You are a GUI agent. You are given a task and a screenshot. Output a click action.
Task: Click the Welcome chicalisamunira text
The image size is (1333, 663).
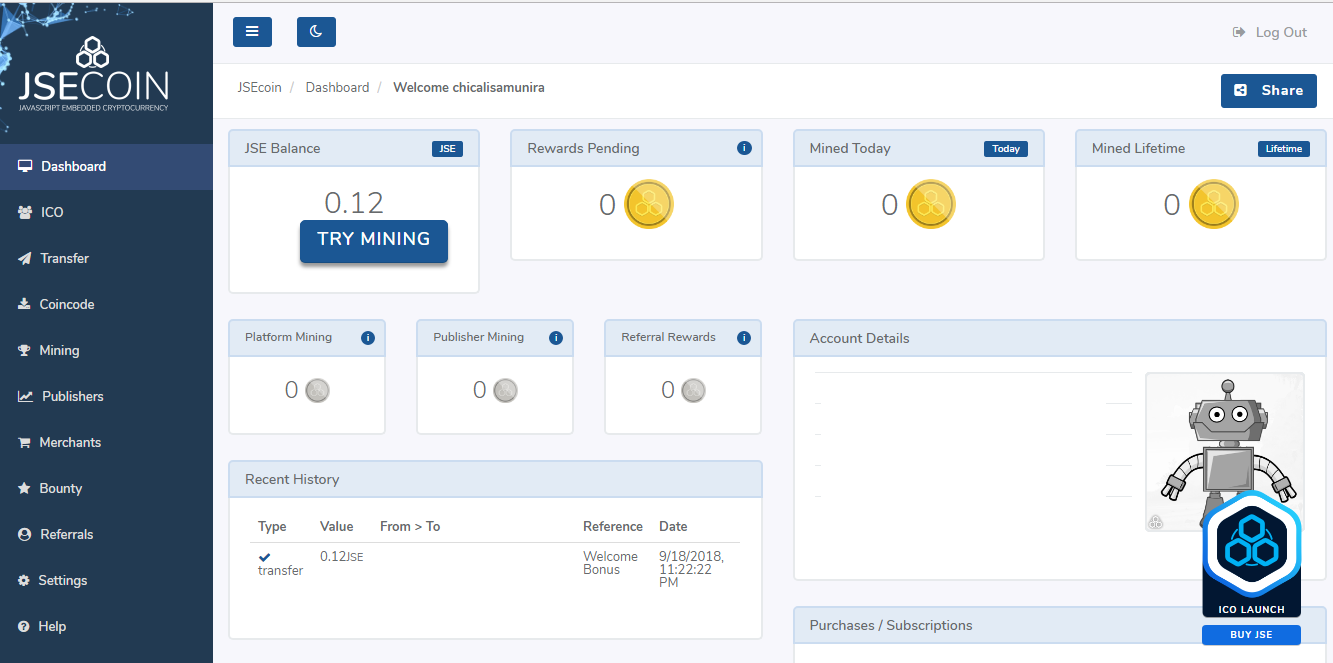469,88
